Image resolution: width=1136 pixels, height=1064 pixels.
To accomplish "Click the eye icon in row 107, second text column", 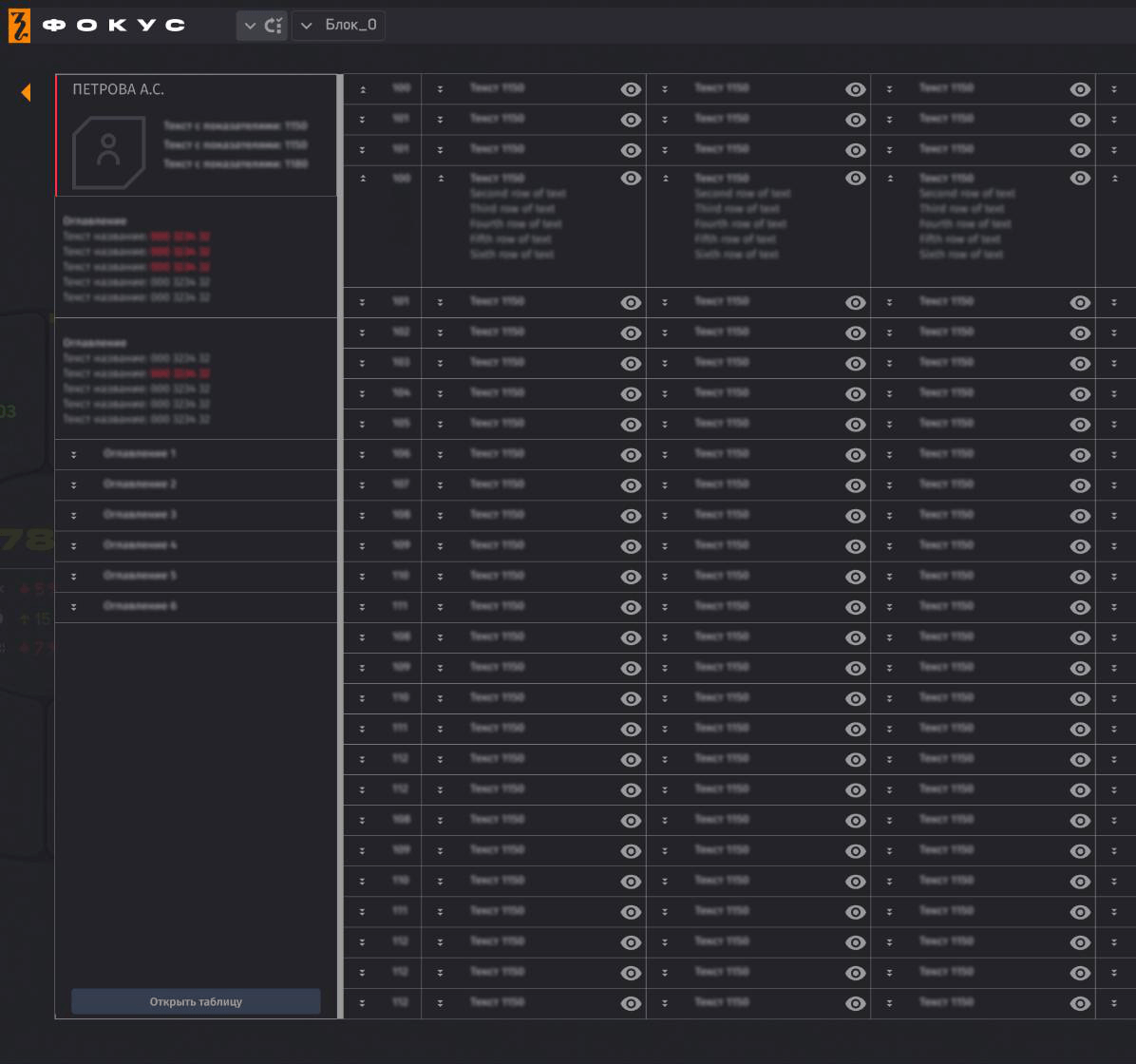I will (856, 484).
